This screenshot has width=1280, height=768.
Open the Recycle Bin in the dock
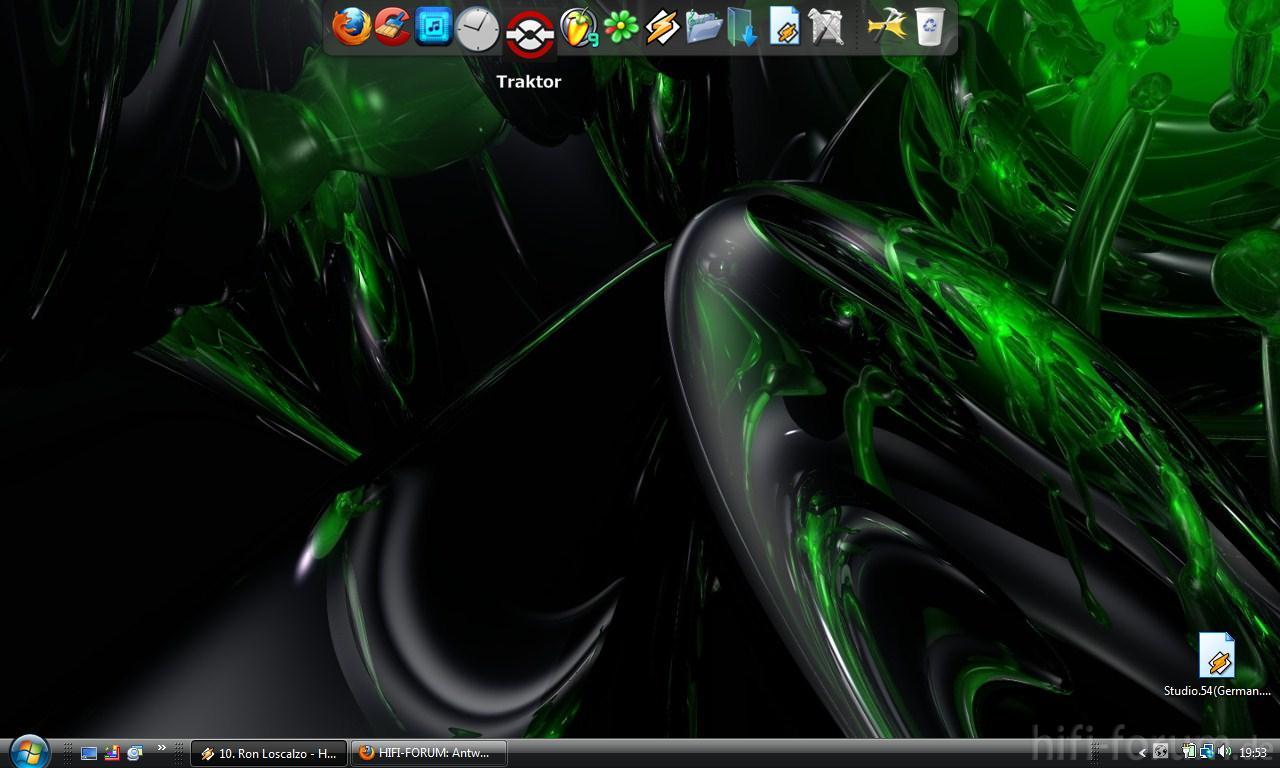[929, 27]
